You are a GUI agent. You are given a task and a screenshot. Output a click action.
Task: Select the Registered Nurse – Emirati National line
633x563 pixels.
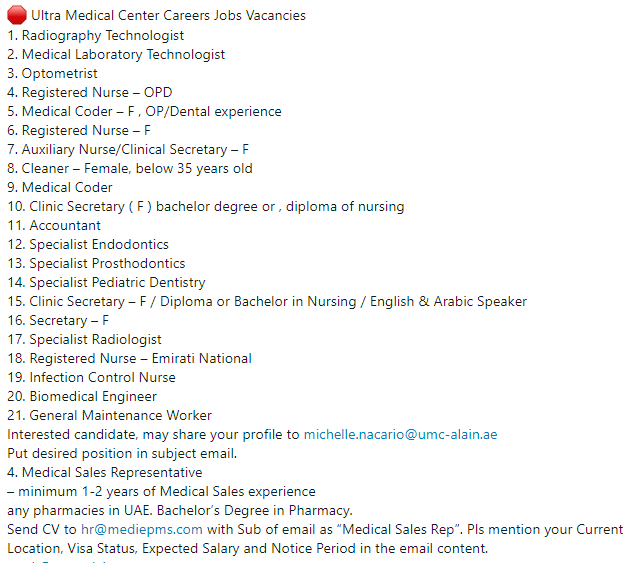129,358
